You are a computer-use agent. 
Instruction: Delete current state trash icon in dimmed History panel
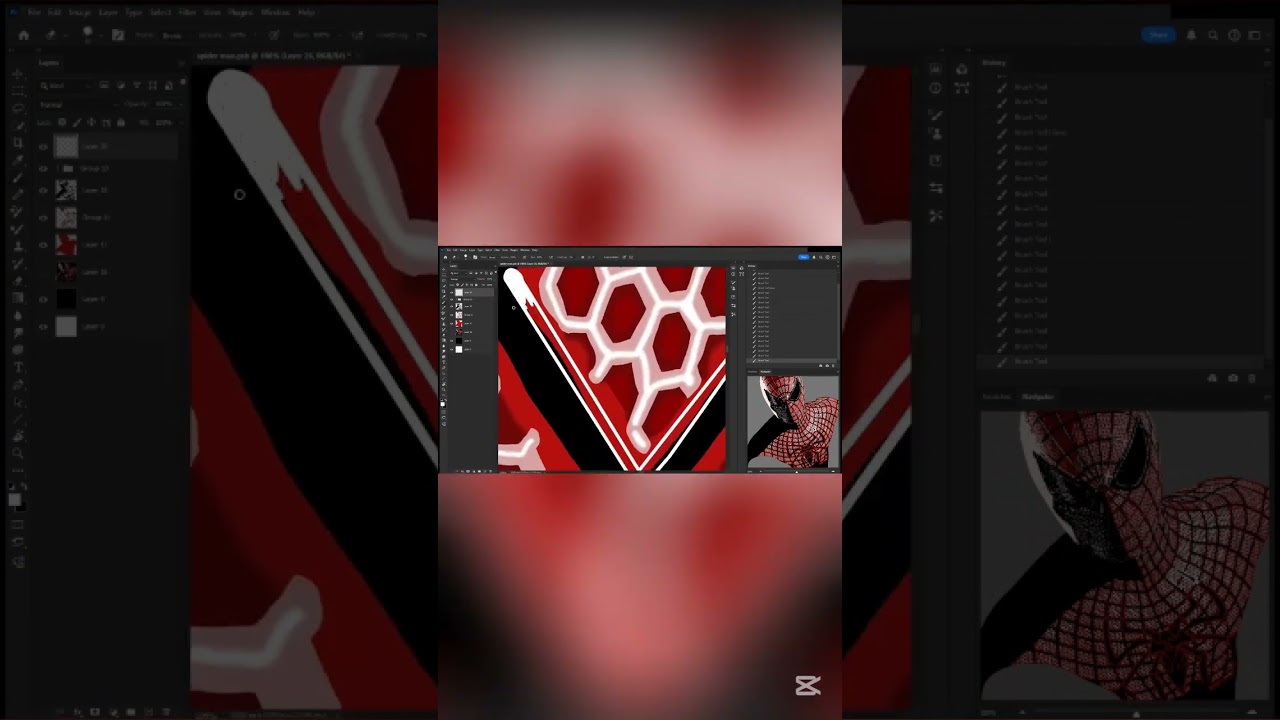(x=1251, y=378)
